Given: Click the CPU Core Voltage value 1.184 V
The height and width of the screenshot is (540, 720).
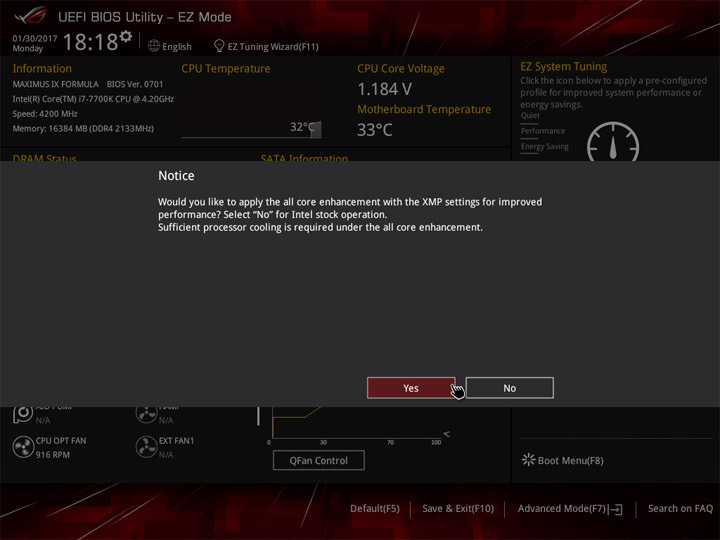Looking at the screenshot, I should click(x=384, y=89).
